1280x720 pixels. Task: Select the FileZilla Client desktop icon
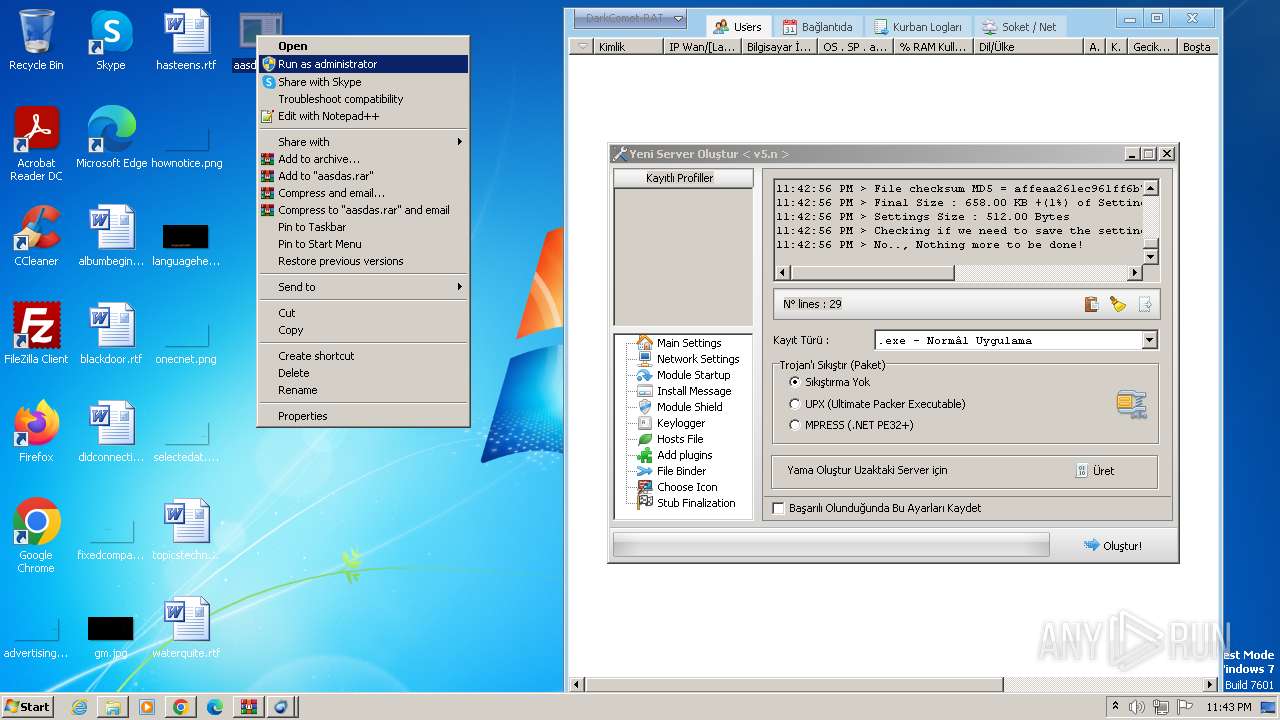pyautogui.click(x=36, y=334)
